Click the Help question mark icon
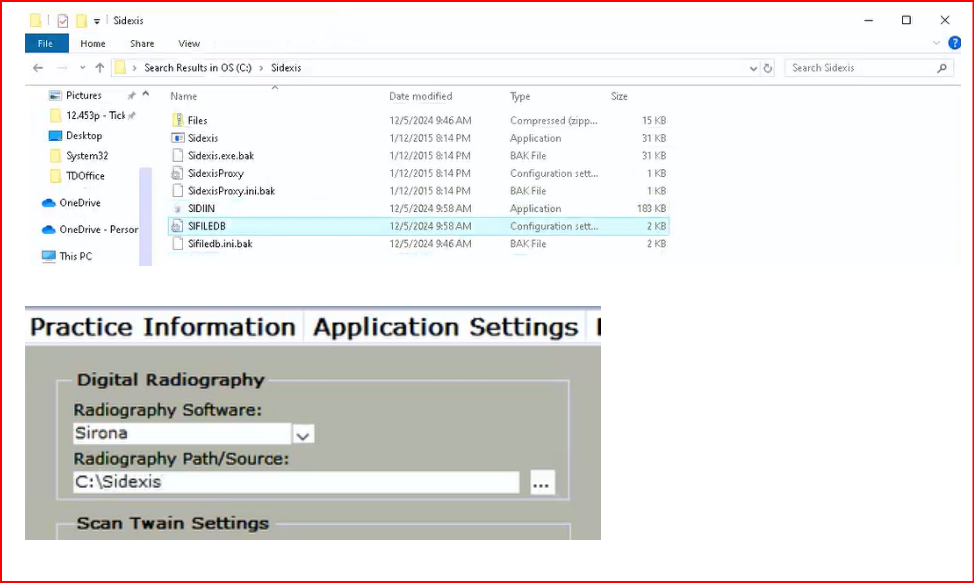Screen dimensions: 974x583 [x=954, y=43]
